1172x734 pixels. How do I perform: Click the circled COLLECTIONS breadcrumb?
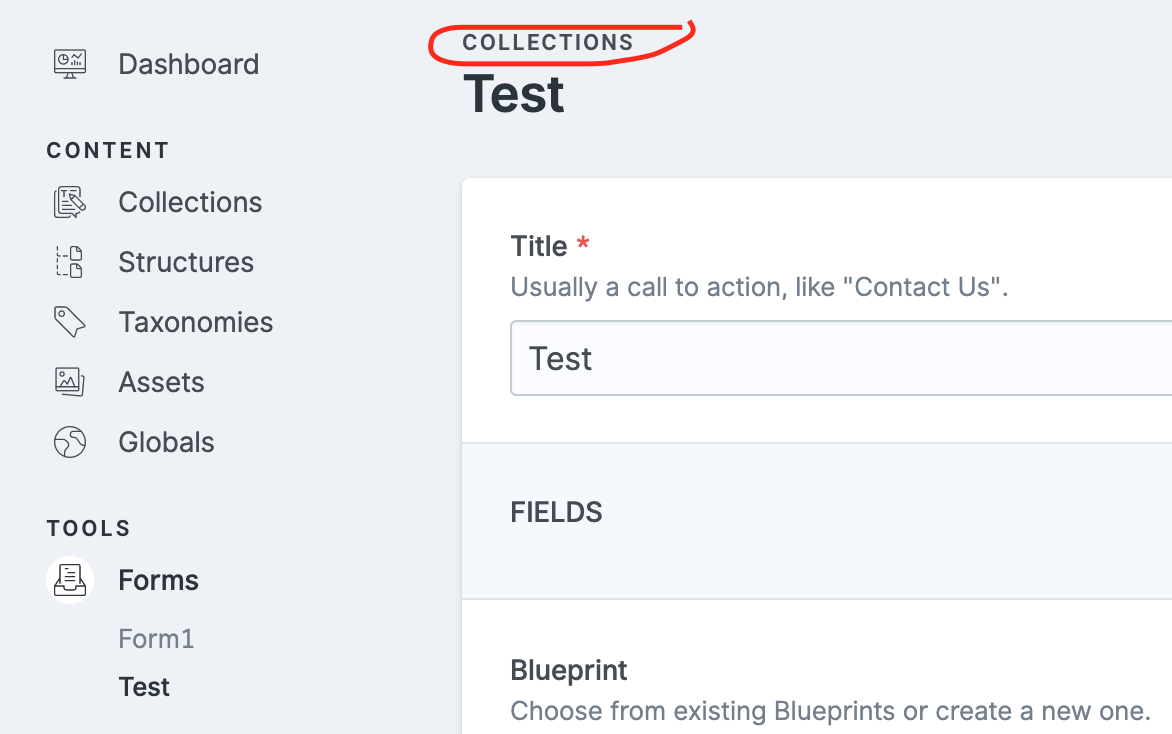548,42
